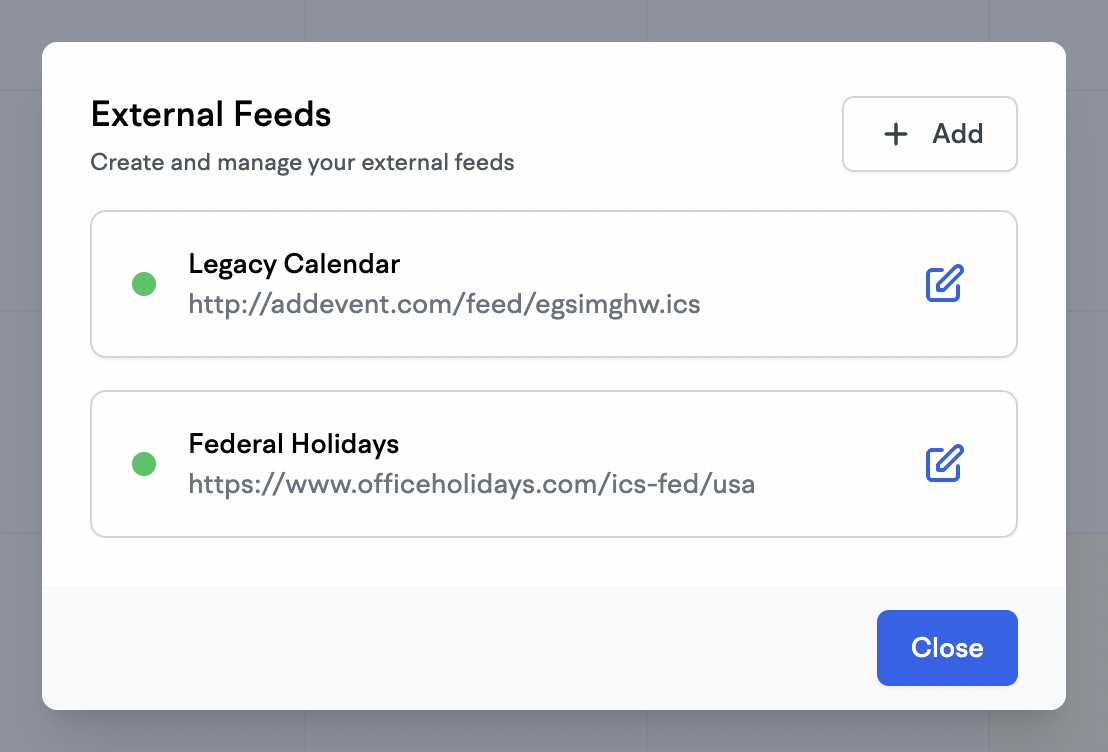1108x752 pixels.
Task: Close the External Feeds dialog
Action: click(947, 647)
